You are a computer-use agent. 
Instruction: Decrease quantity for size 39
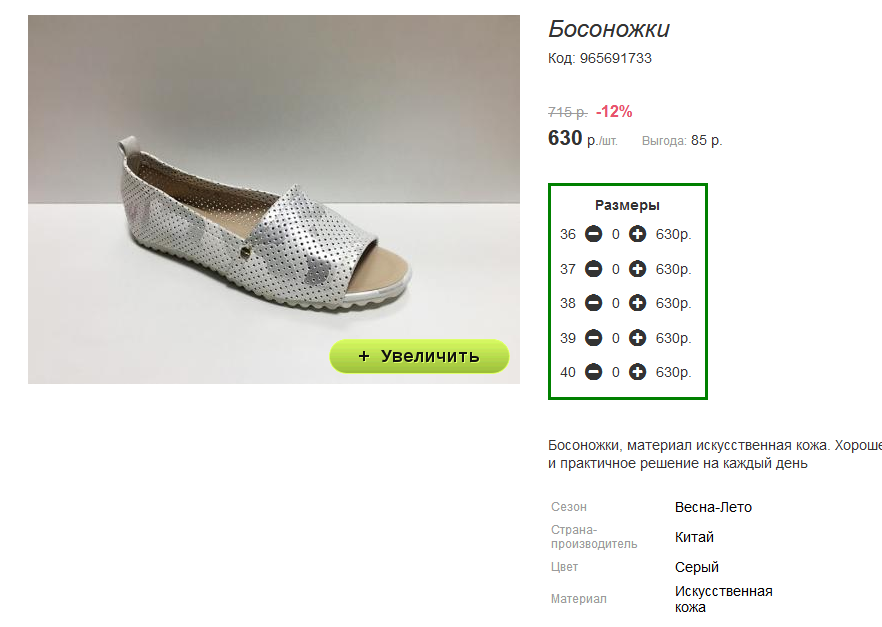[x=593, y=338]
